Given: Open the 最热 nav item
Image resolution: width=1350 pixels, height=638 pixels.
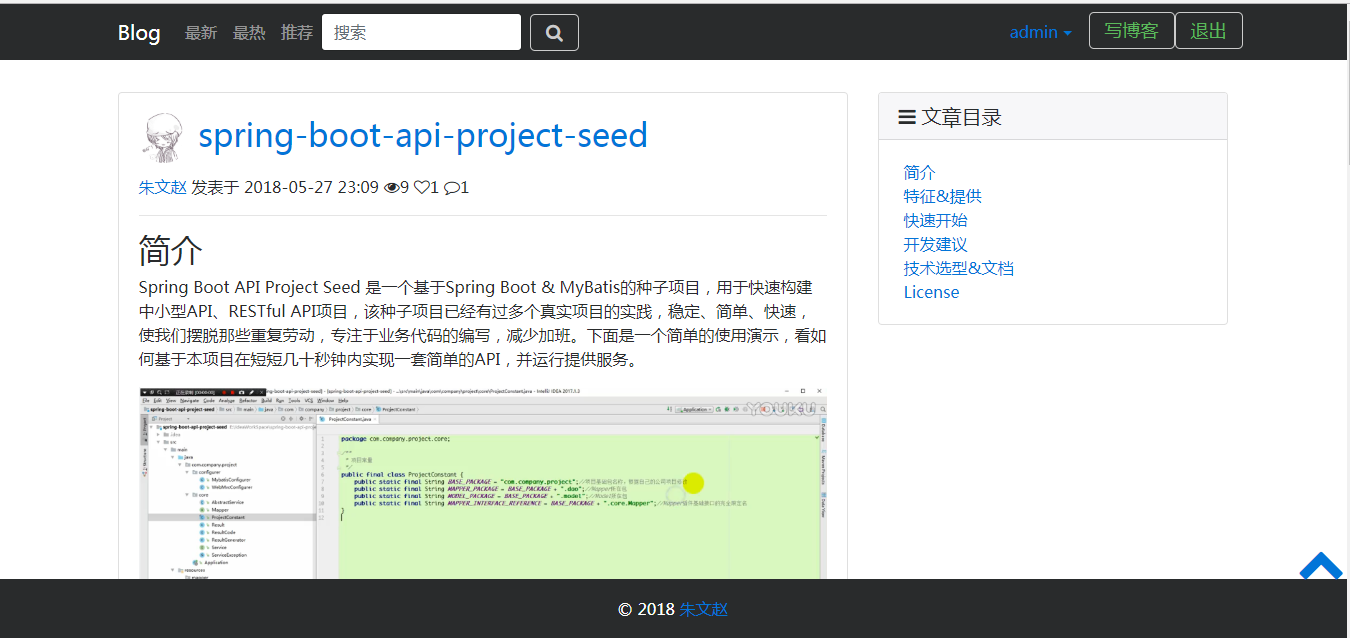Looking at the screenshot, I should [249, 32].
